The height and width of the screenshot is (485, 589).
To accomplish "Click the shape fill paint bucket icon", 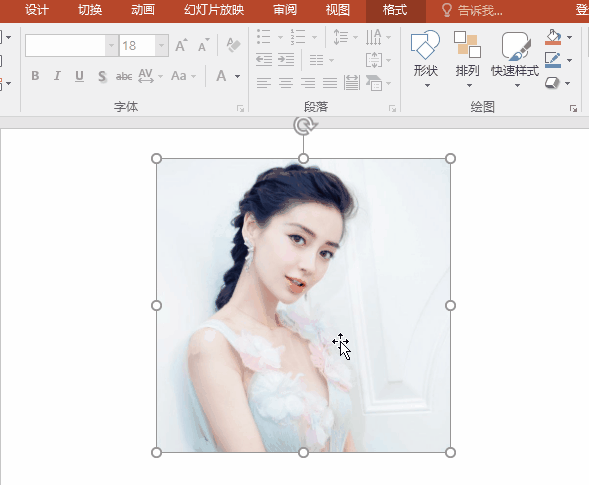I will [553, 37].
